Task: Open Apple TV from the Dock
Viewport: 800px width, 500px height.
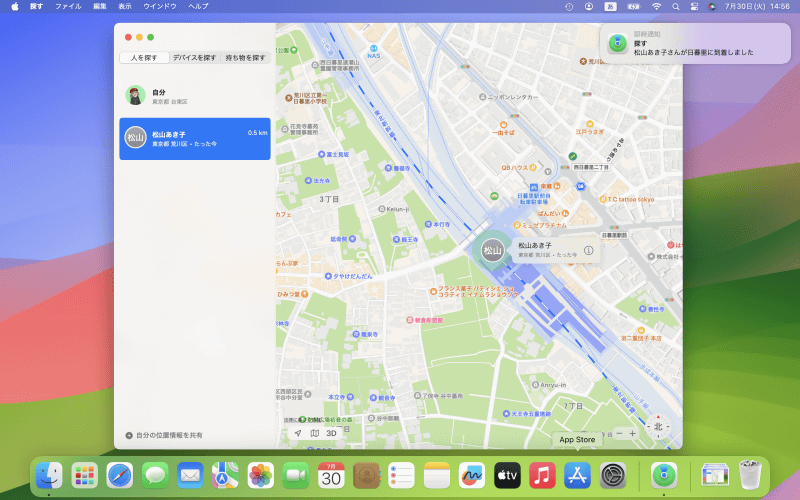Action: [507, 476]
